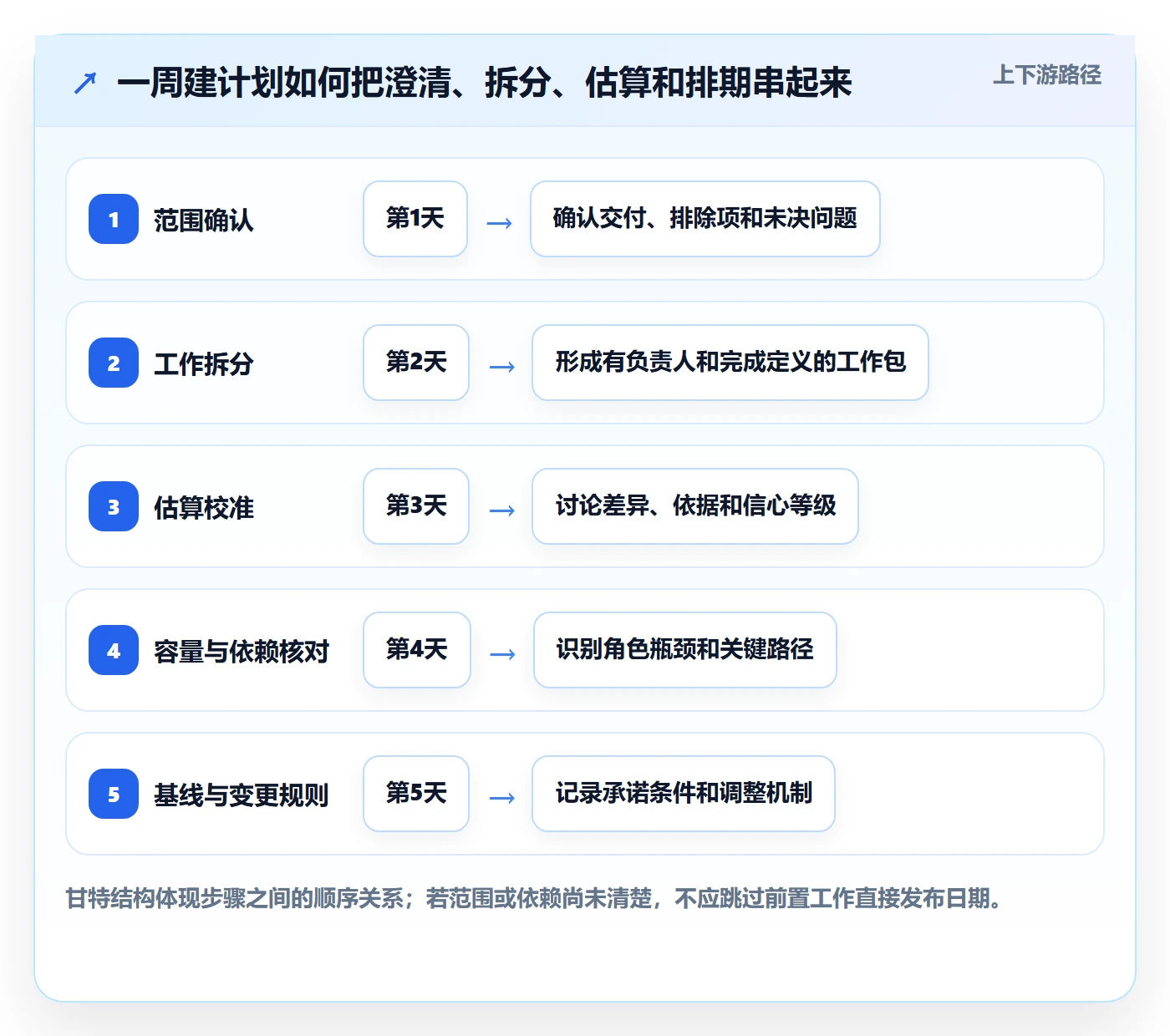Click the 第2天 day chip

(x=416, y=363)
